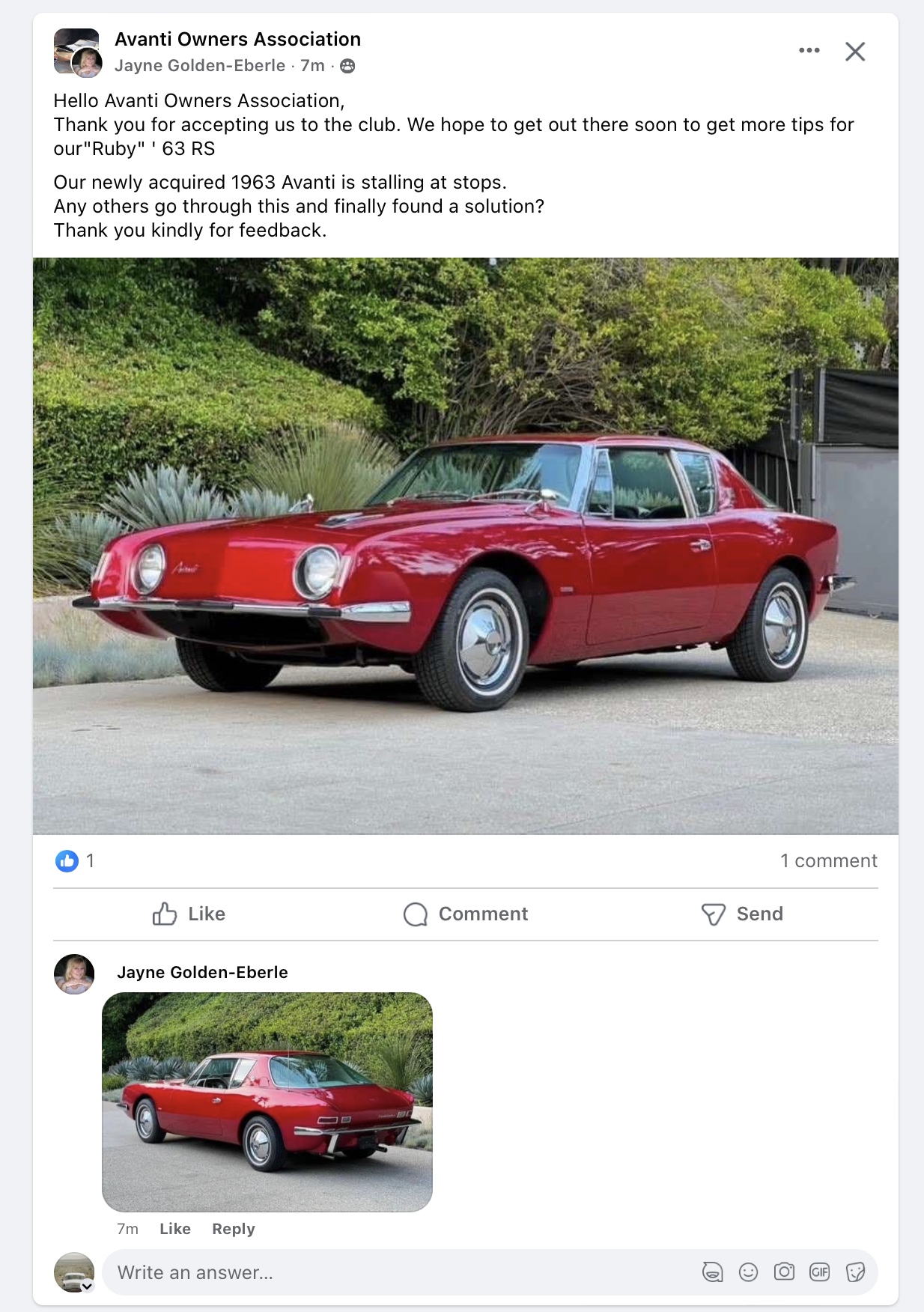This screenshot has width=924, height=1312.
Task: Open the three-dots post options menu
Action: pyautogui.click(x=809, y=51)
